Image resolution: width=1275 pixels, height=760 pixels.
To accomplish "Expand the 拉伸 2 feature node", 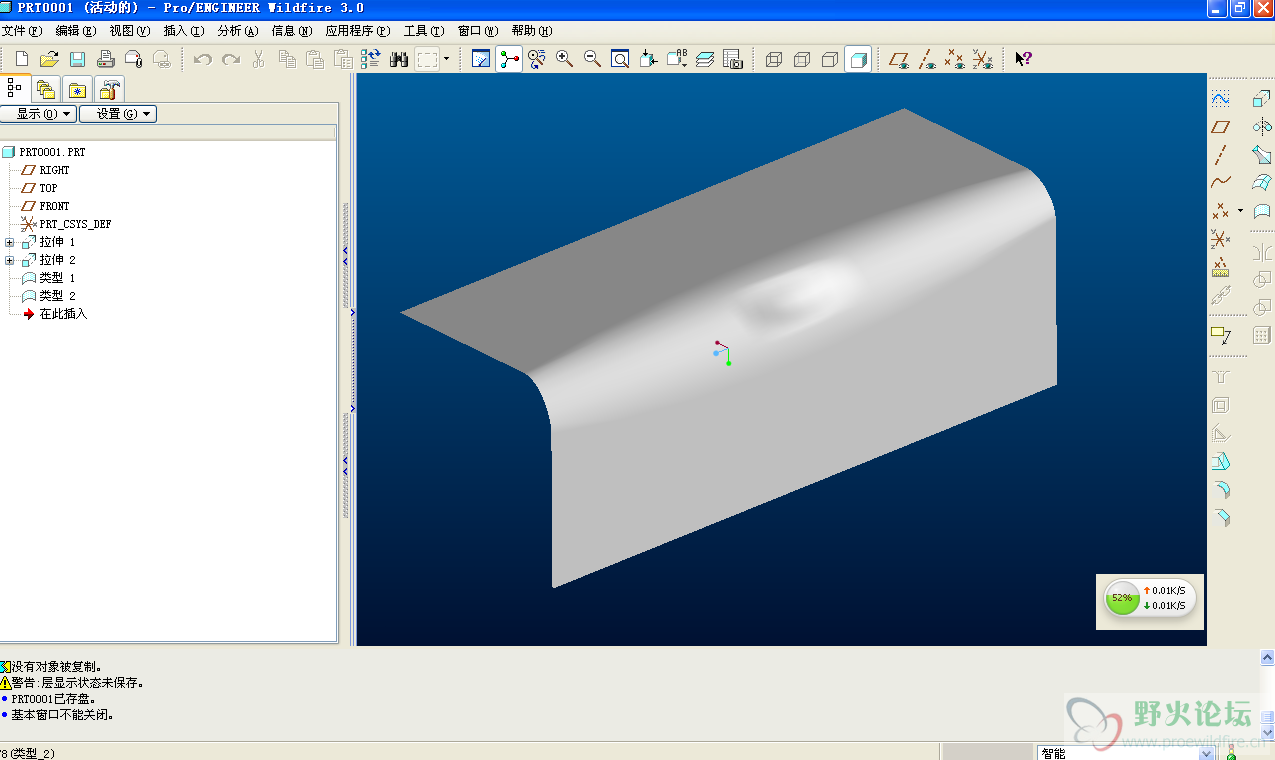I will coord(10,260).
